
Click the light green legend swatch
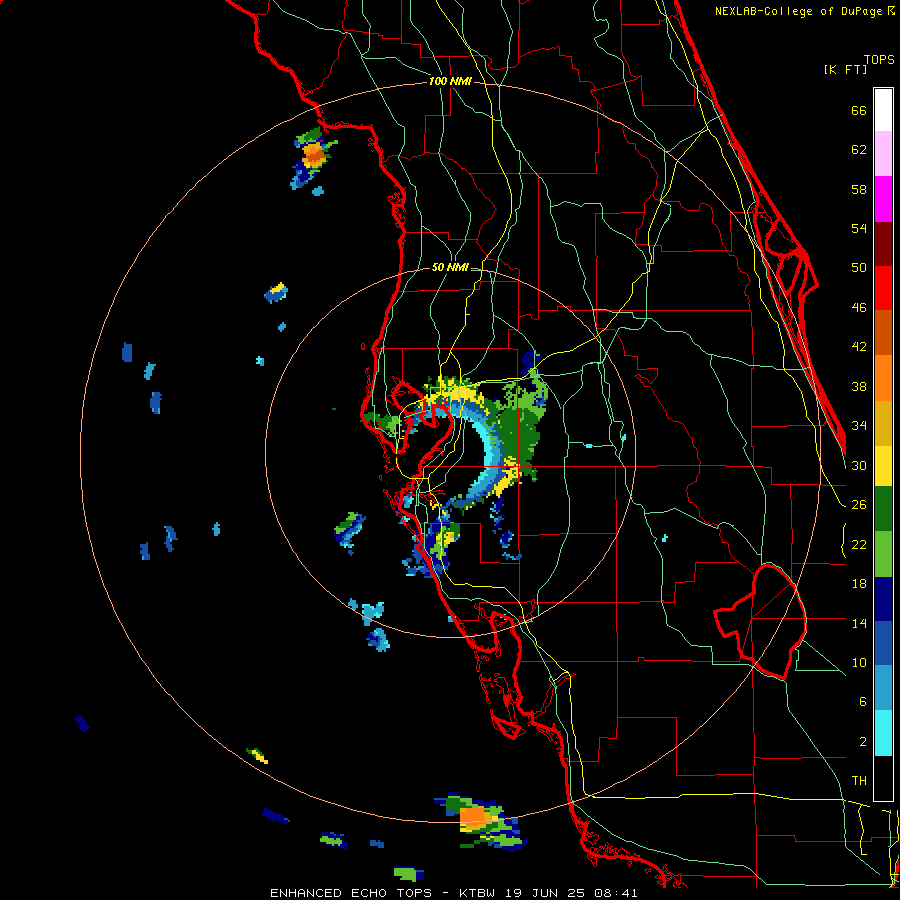pos(883,554)
